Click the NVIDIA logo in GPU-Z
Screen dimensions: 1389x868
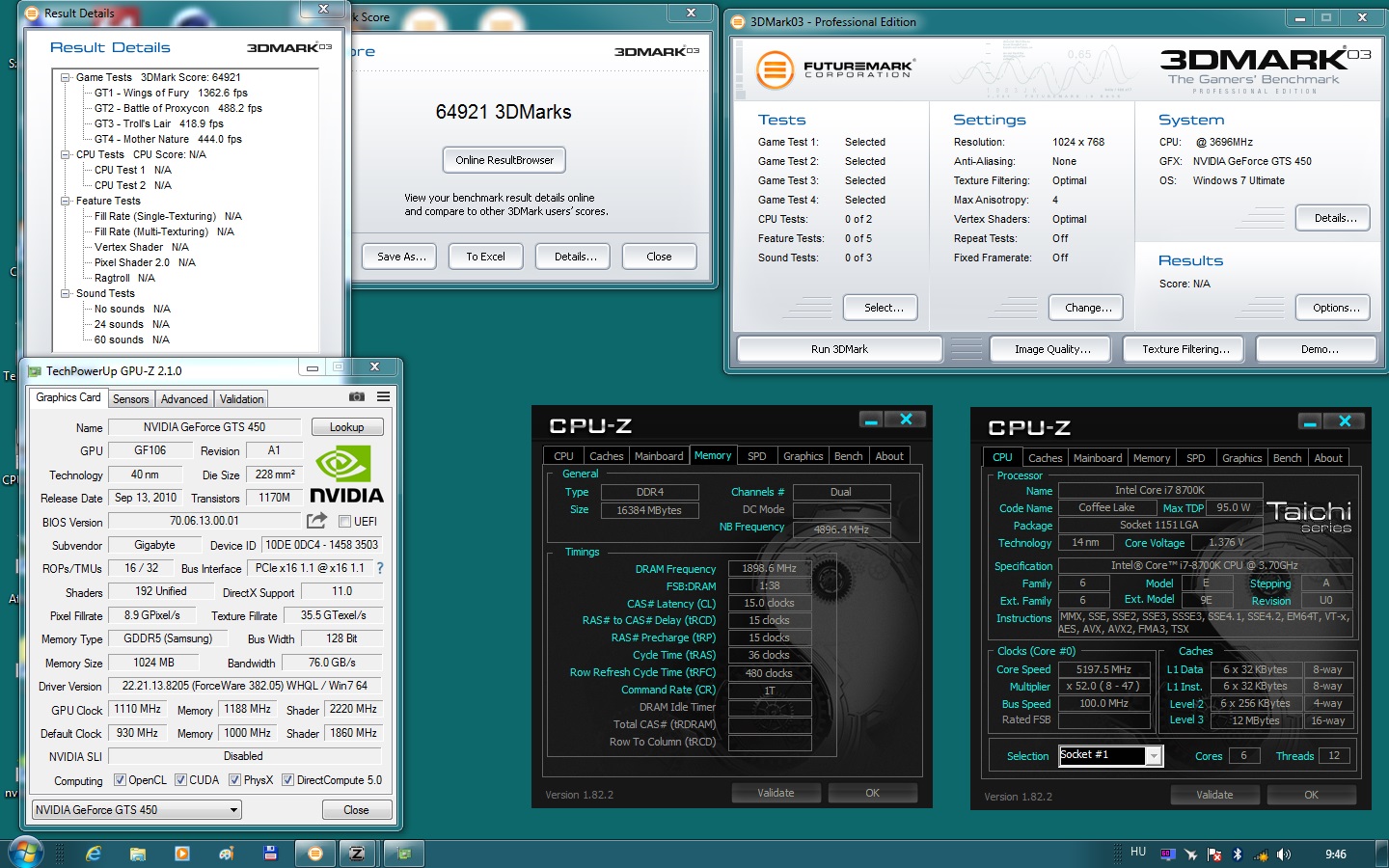tap(346, 474)
